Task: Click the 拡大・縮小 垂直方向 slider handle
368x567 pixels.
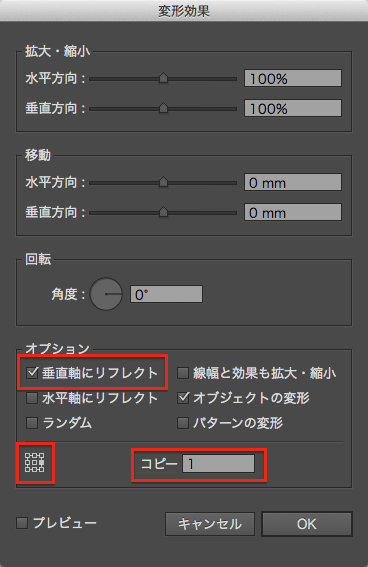Action: 163,108
